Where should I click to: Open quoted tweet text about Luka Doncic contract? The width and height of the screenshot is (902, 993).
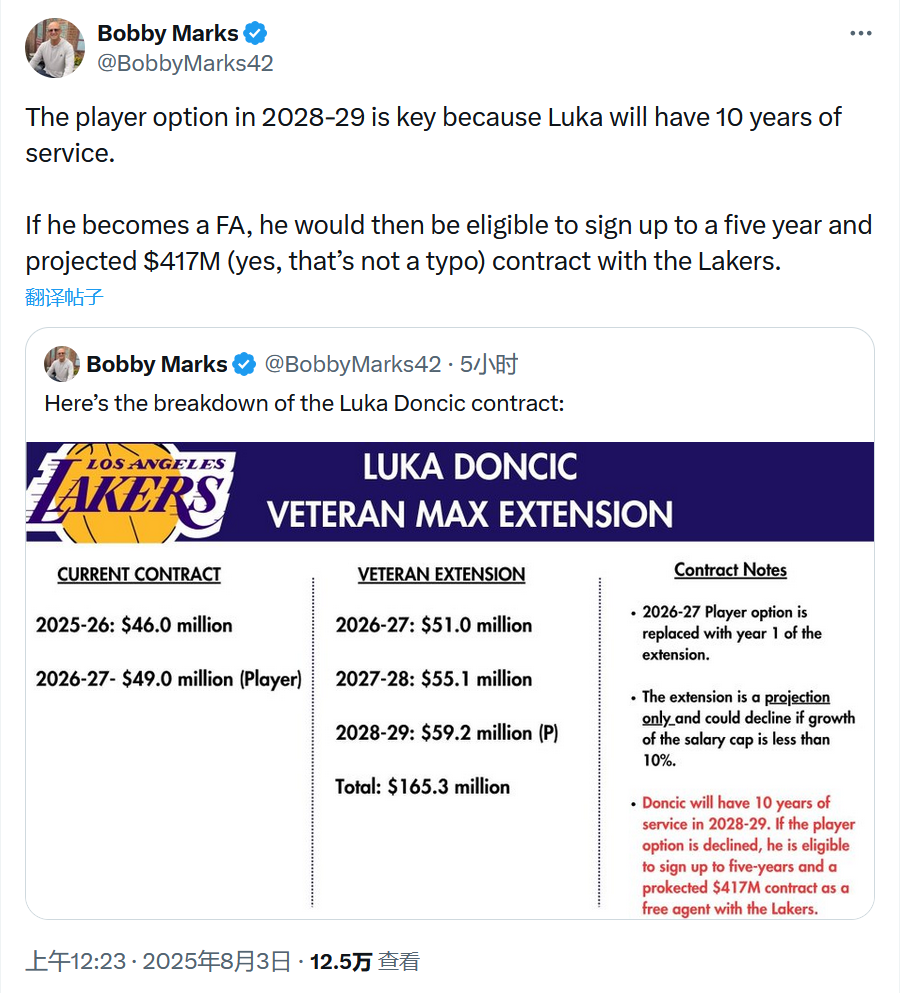tap(304, 403)
